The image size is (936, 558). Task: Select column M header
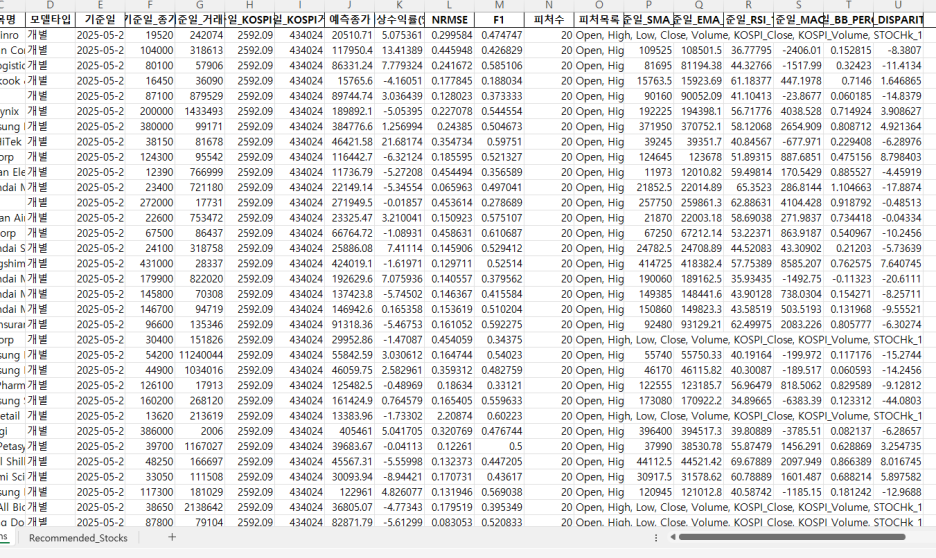[499, 5]
